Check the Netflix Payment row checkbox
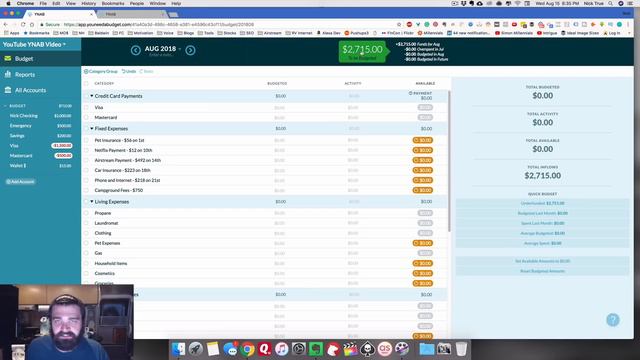Screen dimensions: 640x360 click(86, 150)
